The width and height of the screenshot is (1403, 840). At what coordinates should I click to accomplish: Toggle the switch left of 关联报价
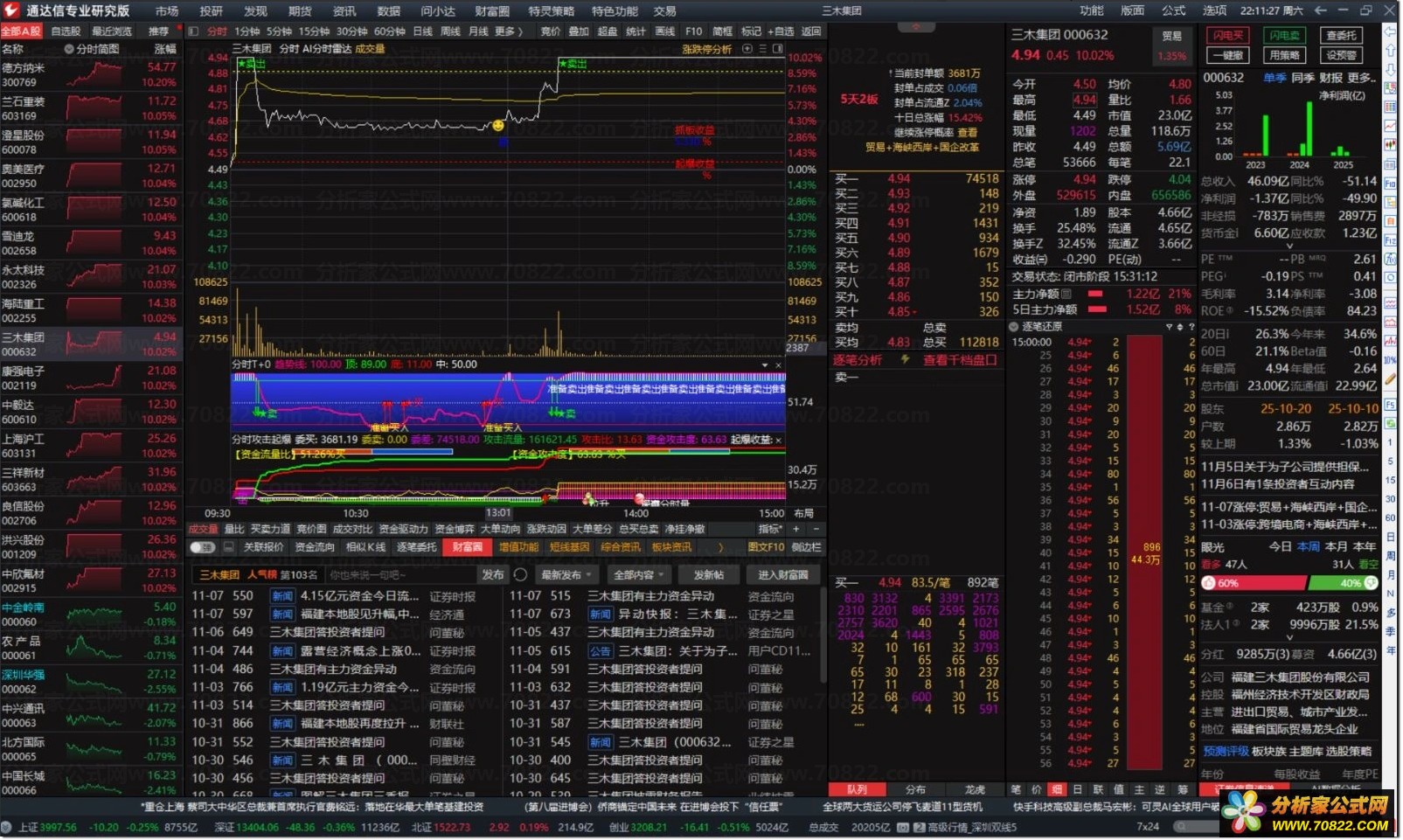[203, 547]
